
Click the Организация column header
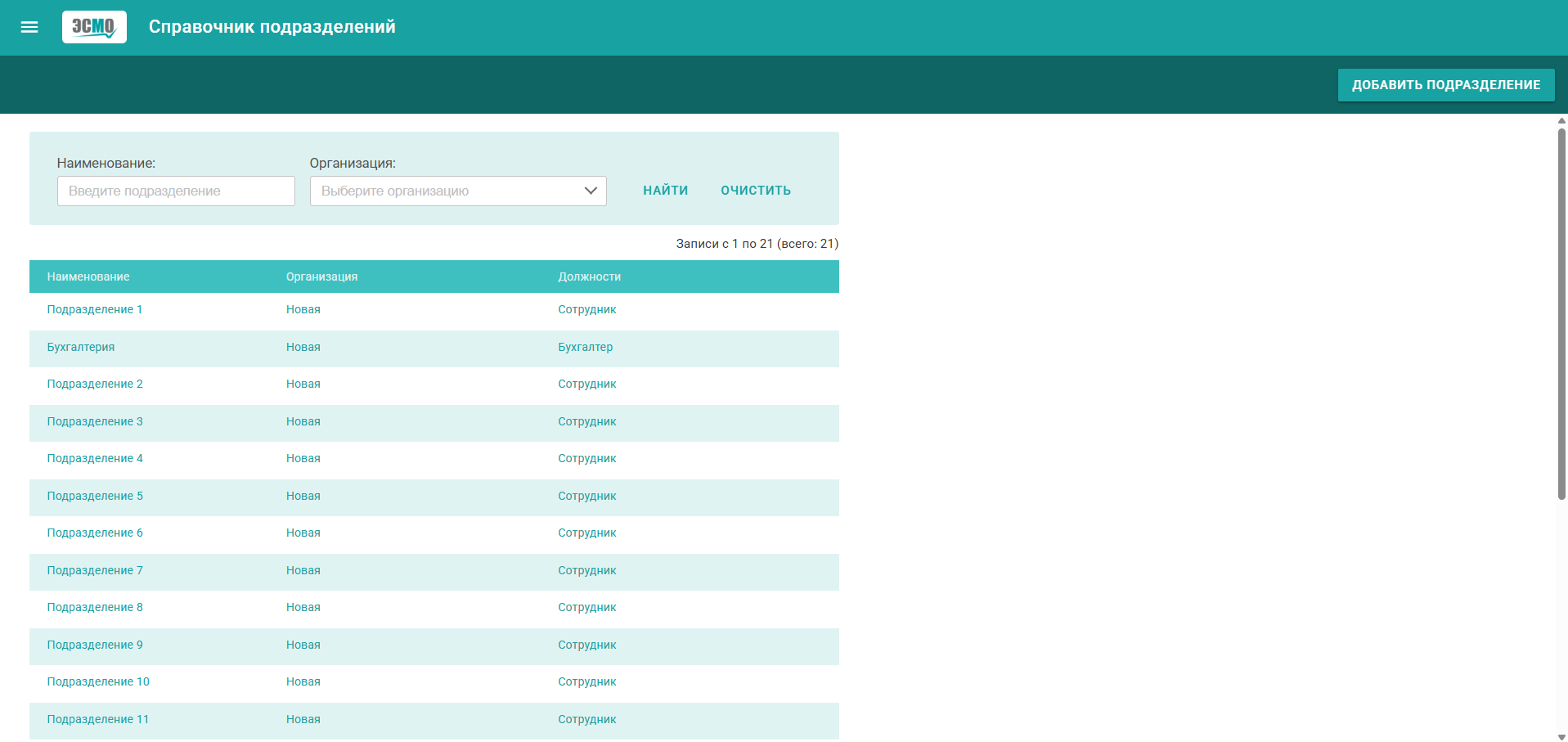[x=321, y=277]
